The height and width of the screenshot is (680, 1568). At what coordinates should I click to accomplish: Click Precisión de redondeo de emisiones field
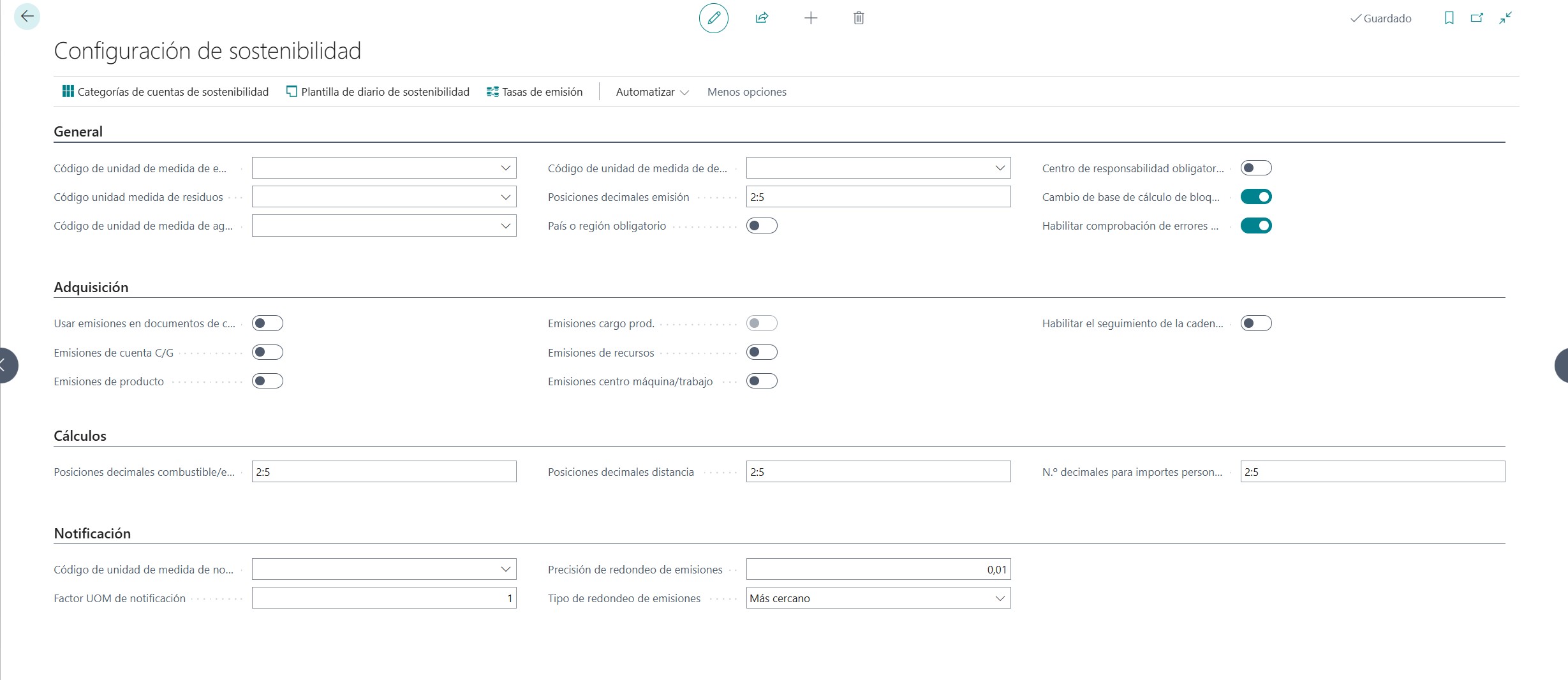(x=878, y=569)
